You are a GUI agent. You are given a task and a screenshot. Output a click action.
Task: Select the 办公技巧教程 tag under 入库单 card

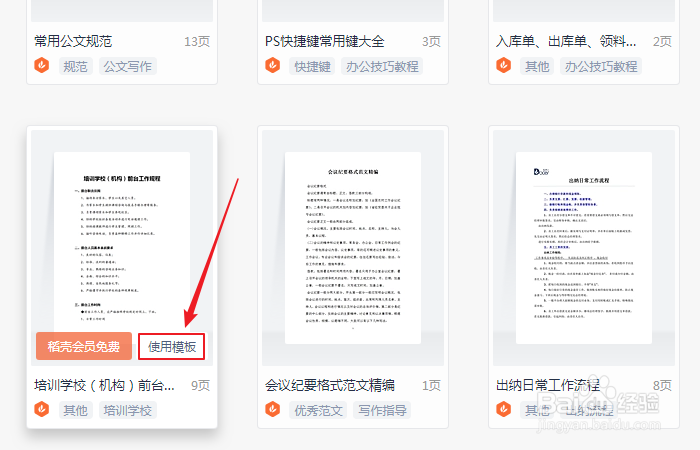(601, 66)
